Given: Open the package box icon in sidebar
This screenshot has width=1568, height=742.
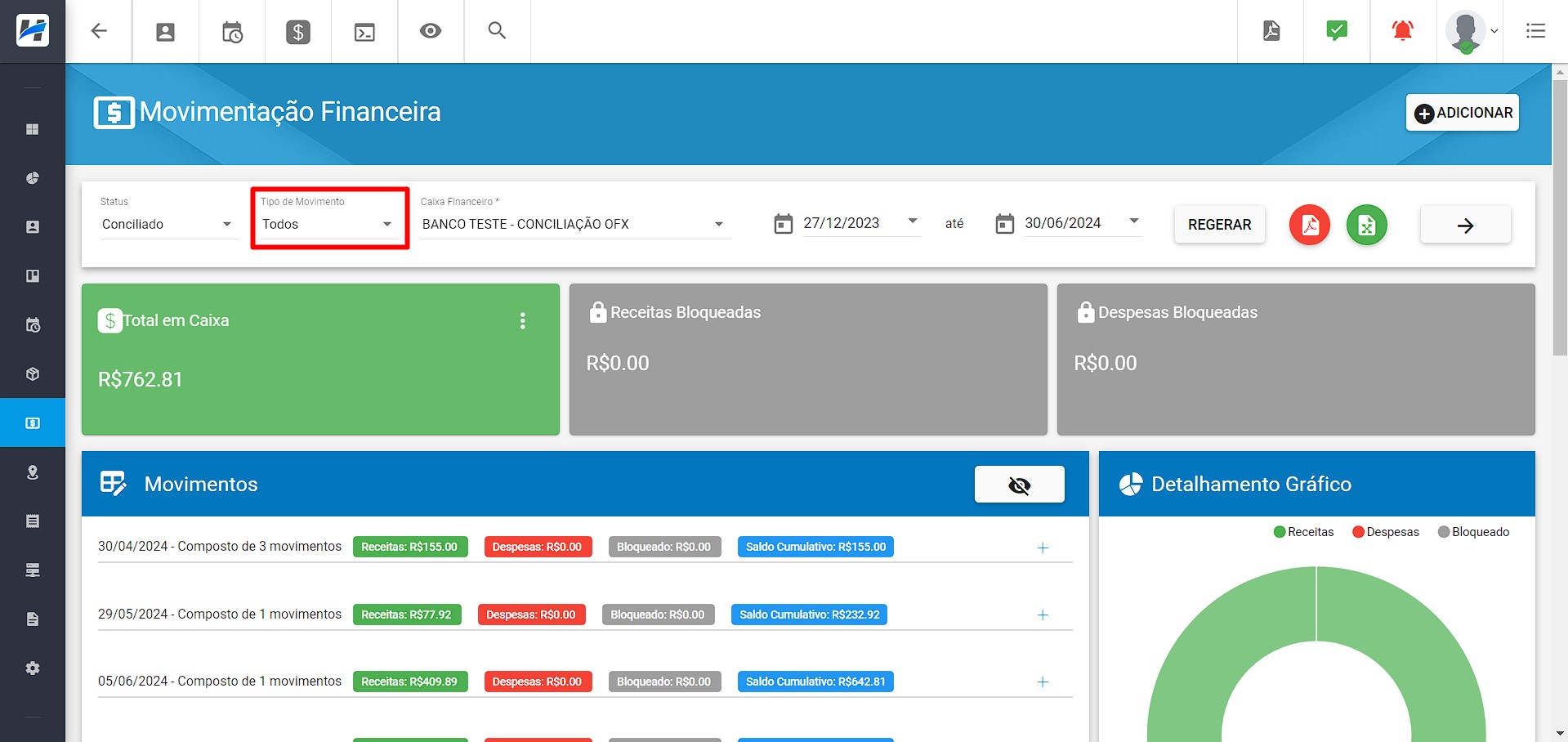Looking at the screenshot, I should coord(33,374).
